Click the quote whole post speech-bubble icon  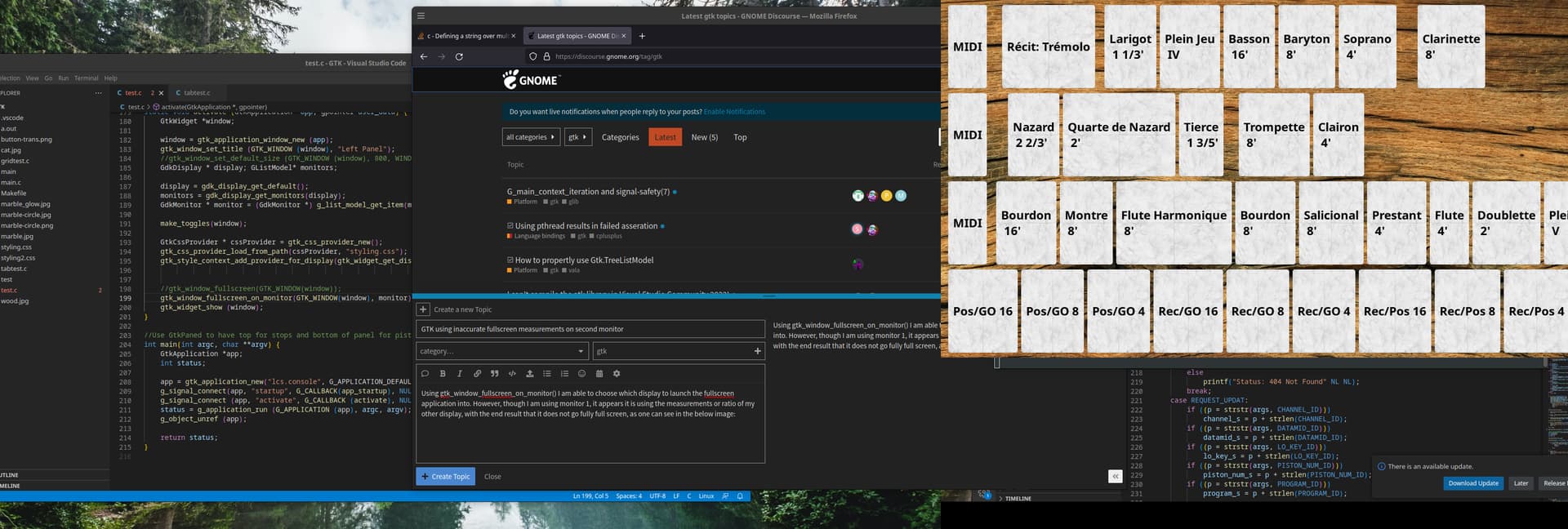click(425, 374)
